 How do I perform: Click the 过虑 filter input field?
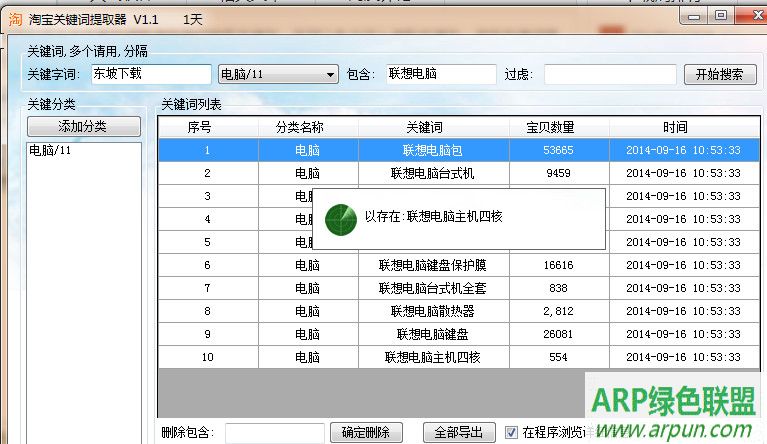click(610, 74)
